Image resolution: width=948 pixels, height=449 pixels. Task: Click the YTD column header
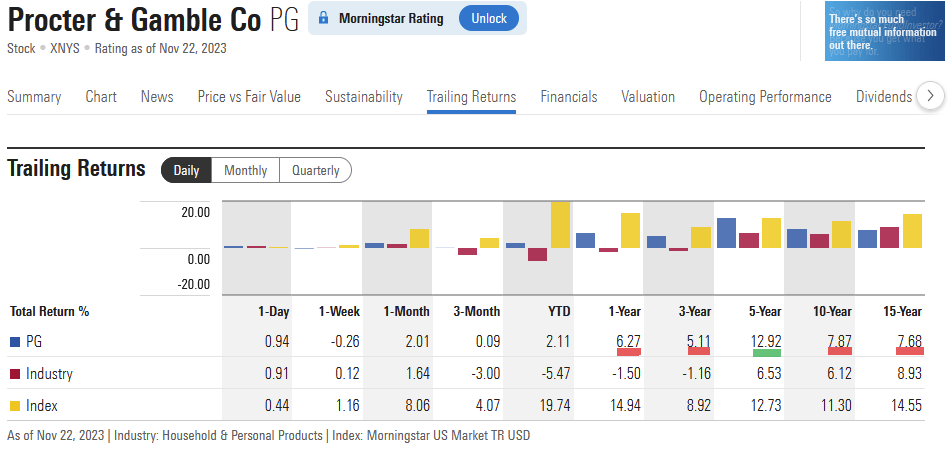(x=559, y=312)
